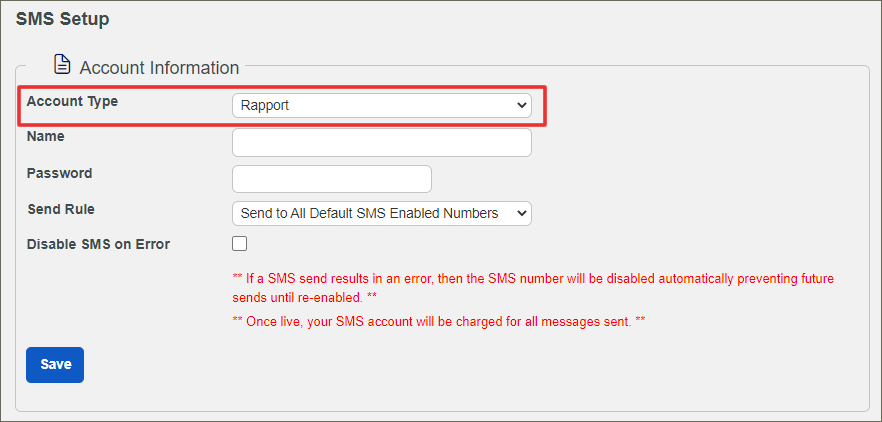Click the Password field label
The image size is (882, 422).
click(x=60, y=173)
